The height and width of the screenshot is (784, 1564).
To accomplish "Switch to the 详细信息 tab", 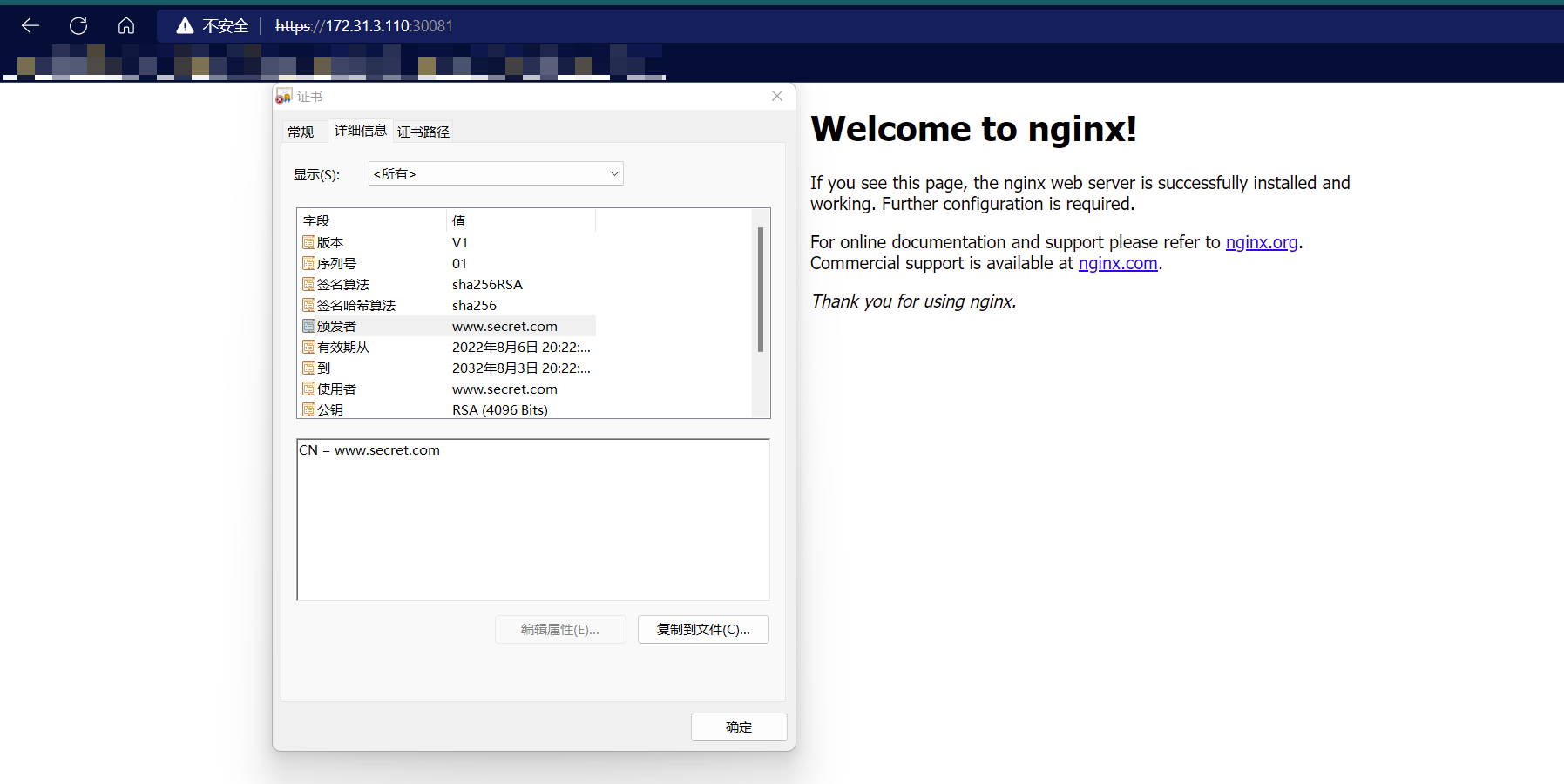I will pyautogui.click(x=361, y=131).
